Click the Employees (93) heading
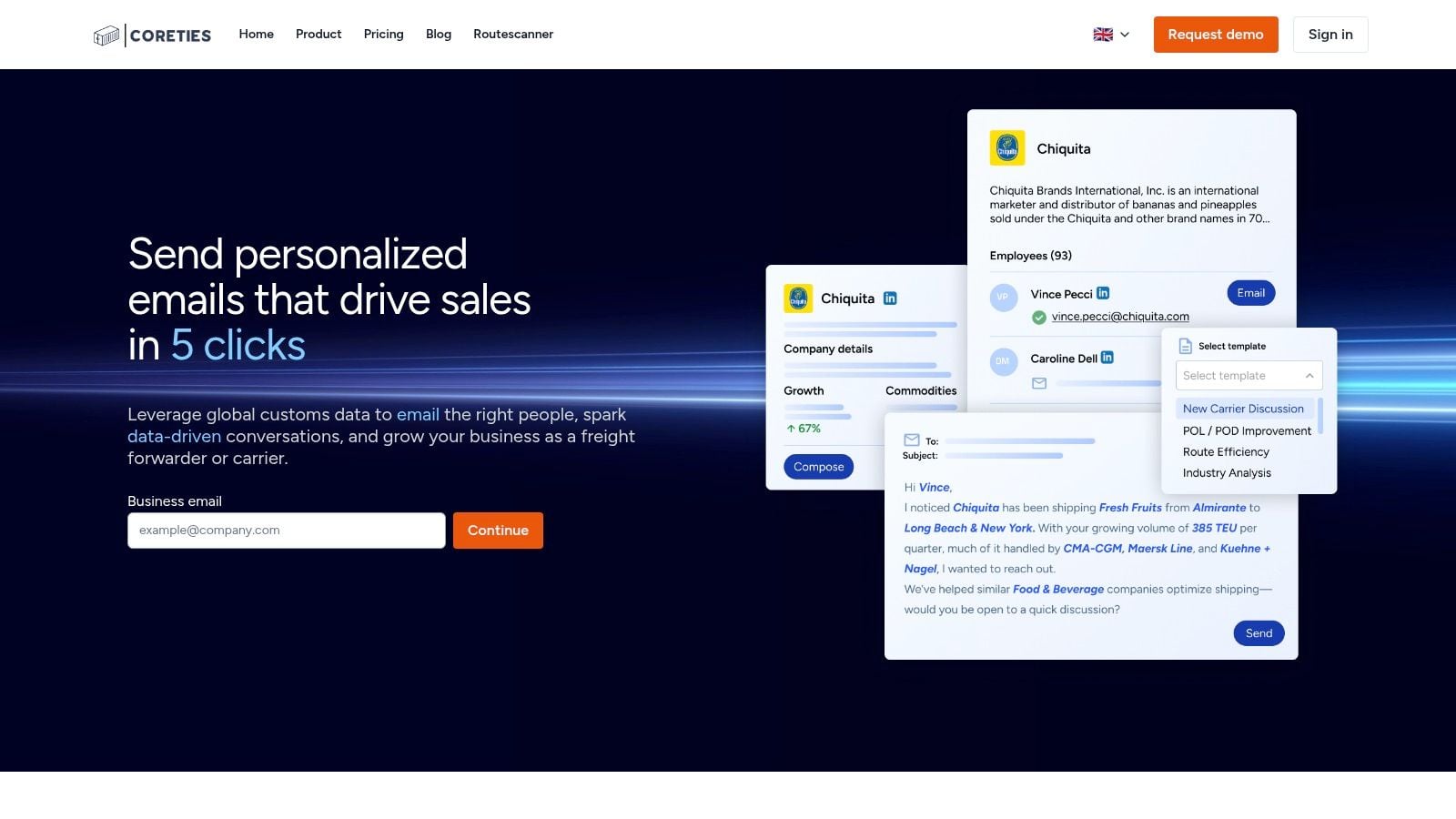This screenshot has height=819, width=1456. tap(1031, 256)
